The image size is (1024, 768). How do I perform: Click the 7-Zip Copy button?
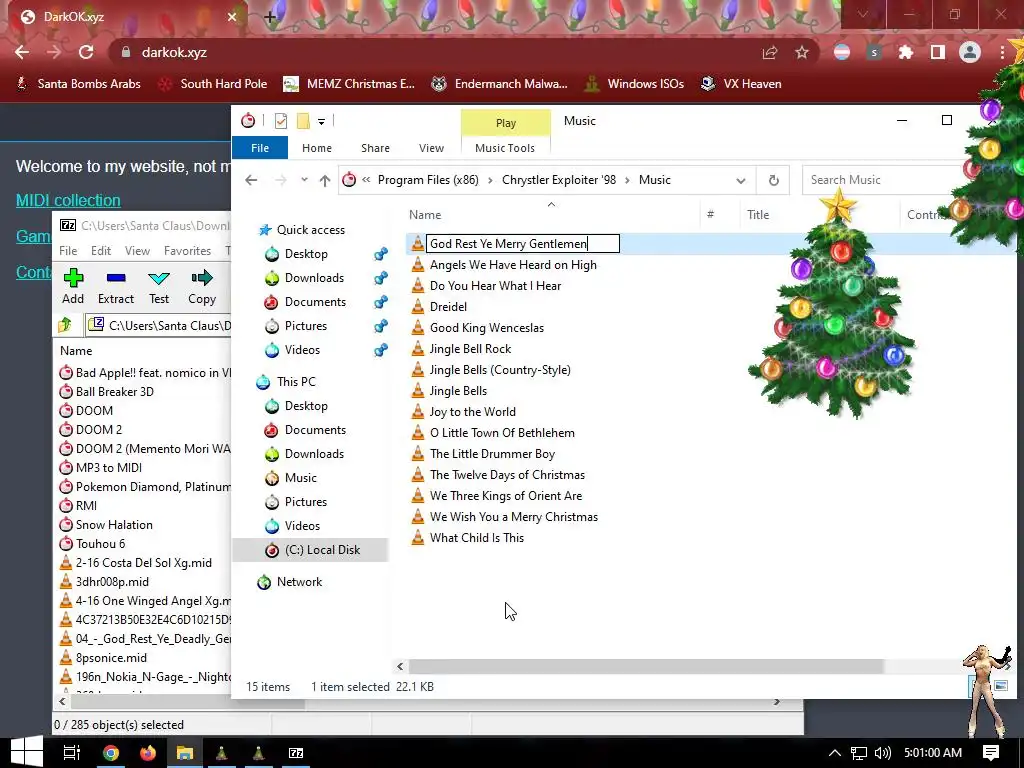tap(202, 287)
